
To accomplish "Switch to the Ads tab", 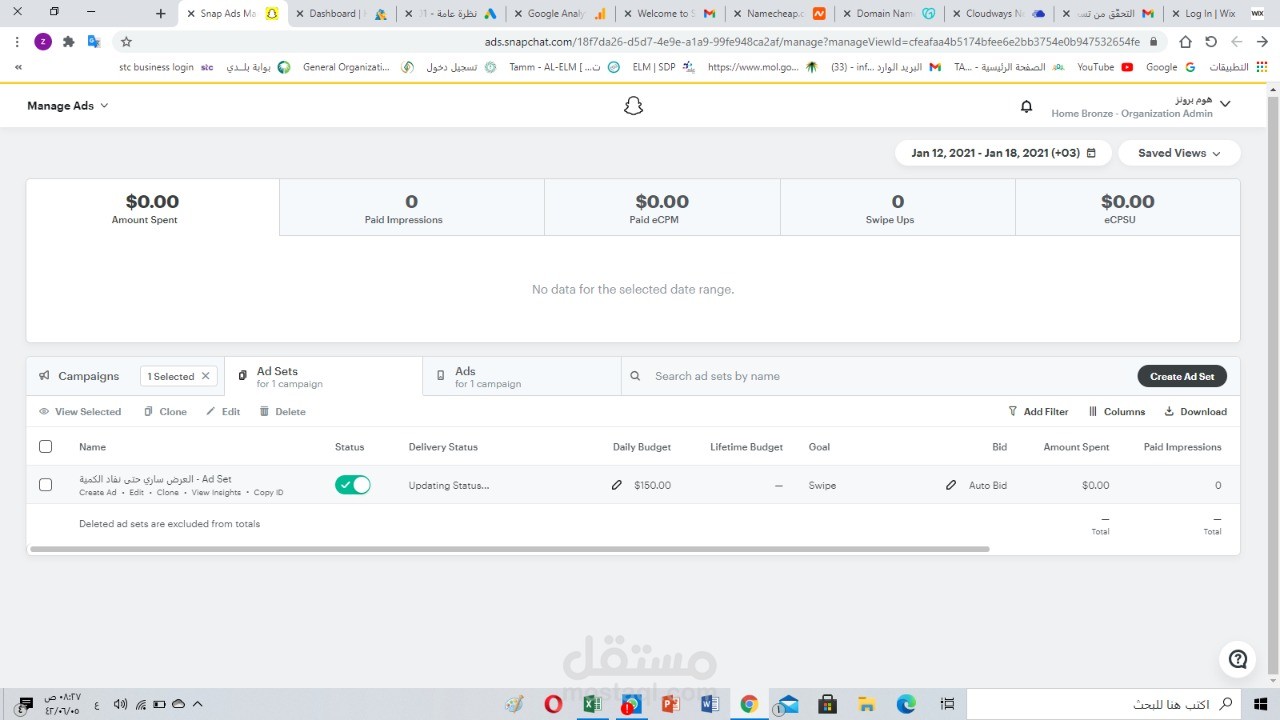I will [x=521, y=377].
